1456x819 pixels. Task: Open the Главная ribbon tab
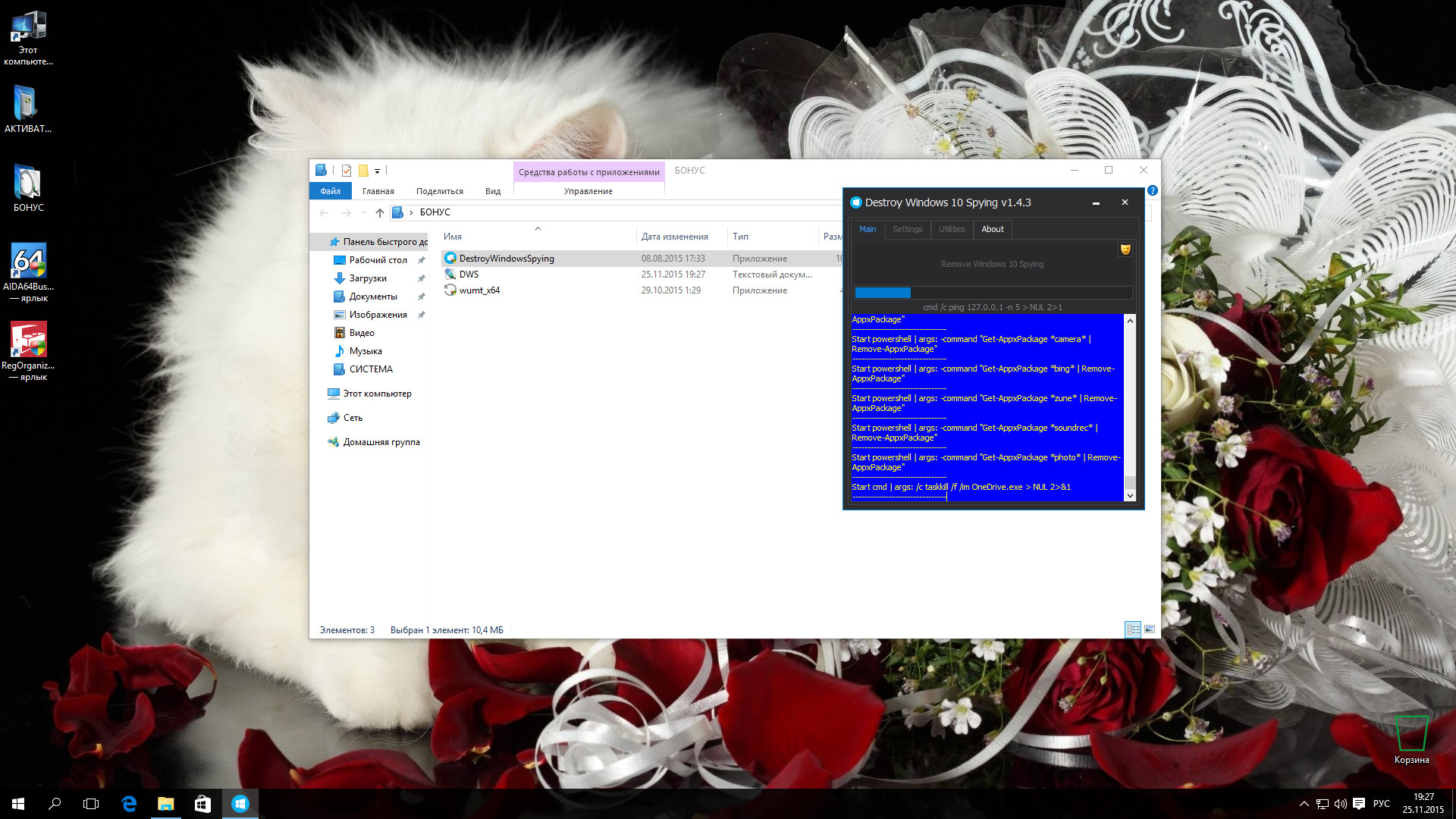pos(378,191)
